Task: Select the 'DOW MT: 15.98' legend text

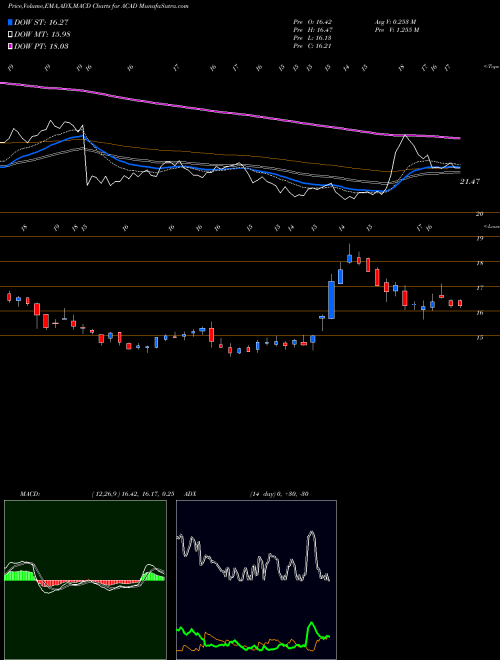Action: click(42, 34)
